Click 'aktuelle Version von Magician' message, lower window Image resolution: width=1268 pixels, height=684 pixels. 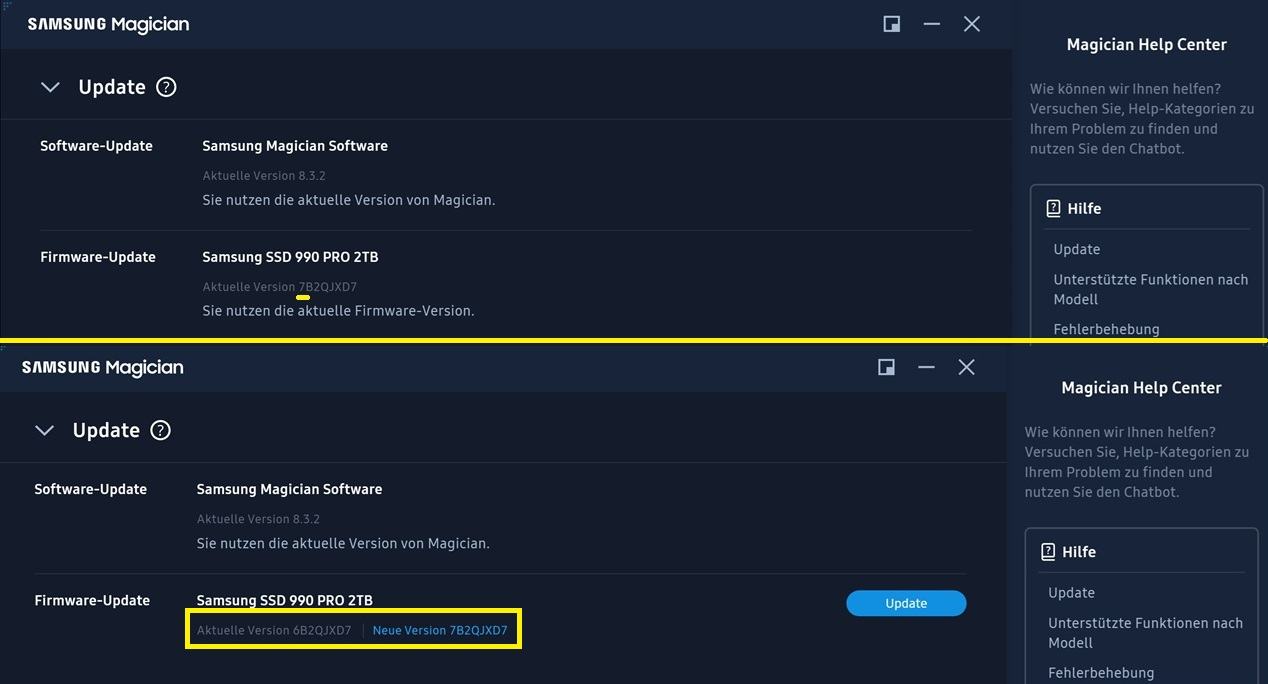coord(343,543)
